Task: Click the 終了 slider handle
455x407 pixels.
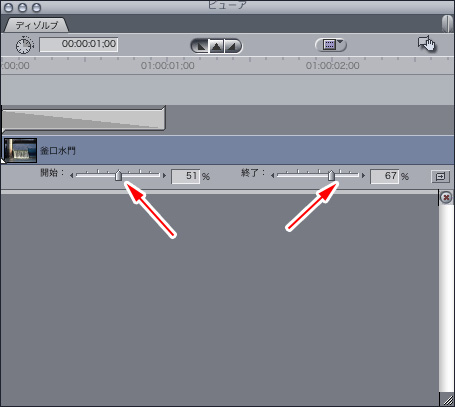Action: tap(331, 175)
